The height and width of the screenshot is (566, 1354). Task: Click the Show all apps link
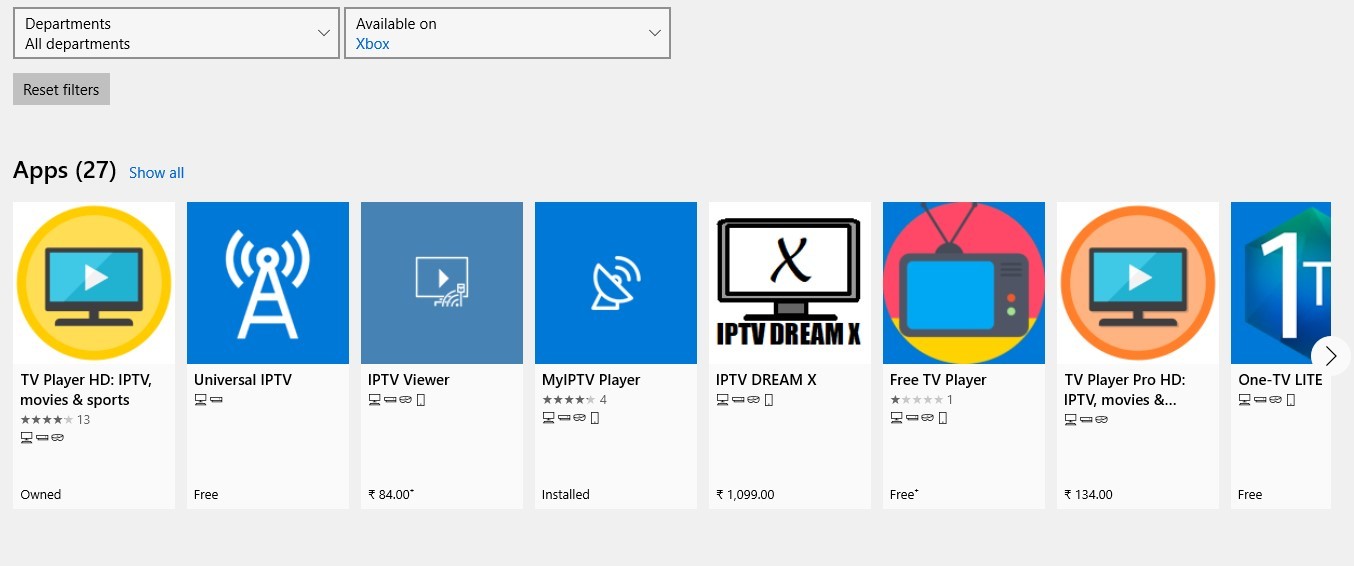pos(156,173)
